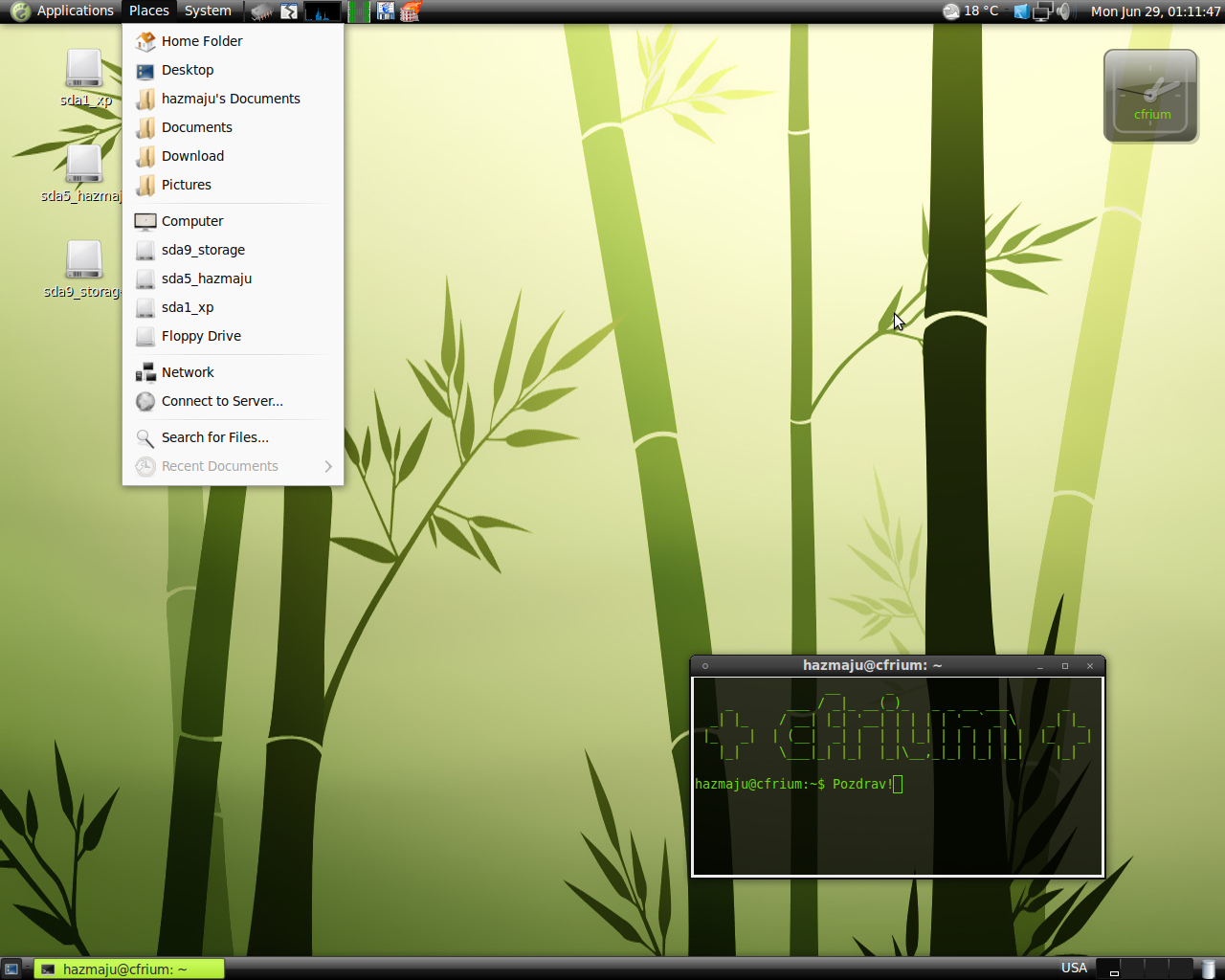Click the Floppy Drive icon in the menu
This screenshot has width=1225, height=980.
coord(145,336)
